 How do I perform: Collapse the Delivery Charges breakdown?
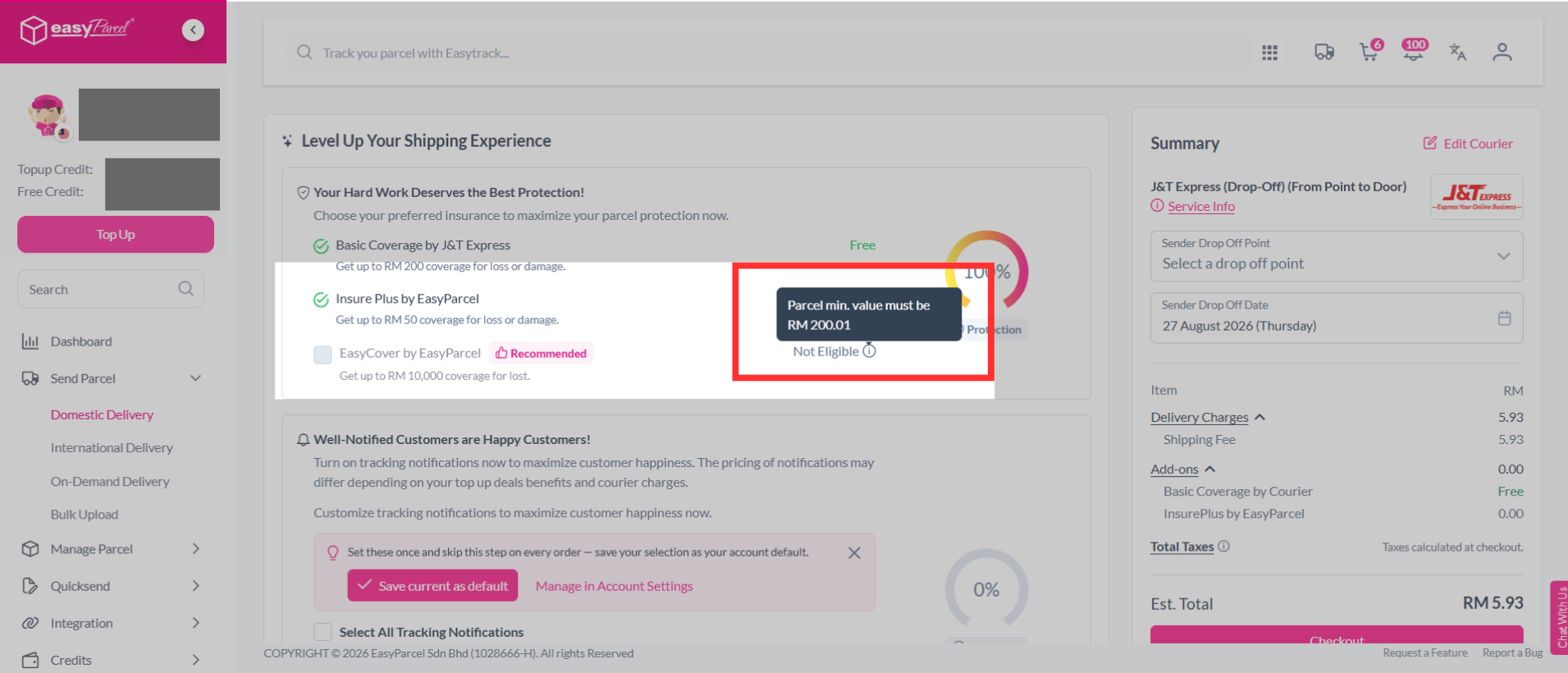[1259, 417]
